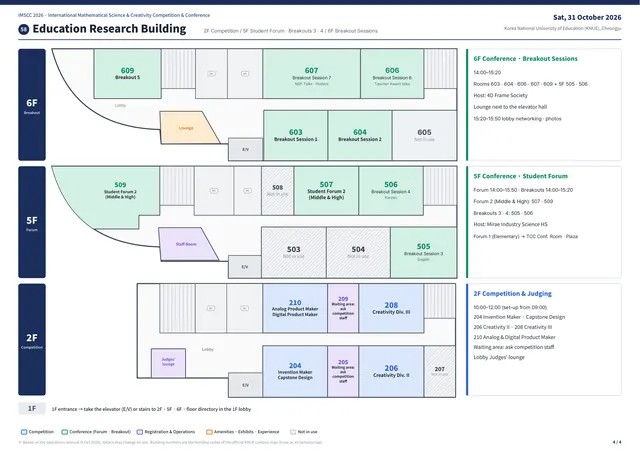Click the Lobby label on the 2F plan

coord(208,349)
